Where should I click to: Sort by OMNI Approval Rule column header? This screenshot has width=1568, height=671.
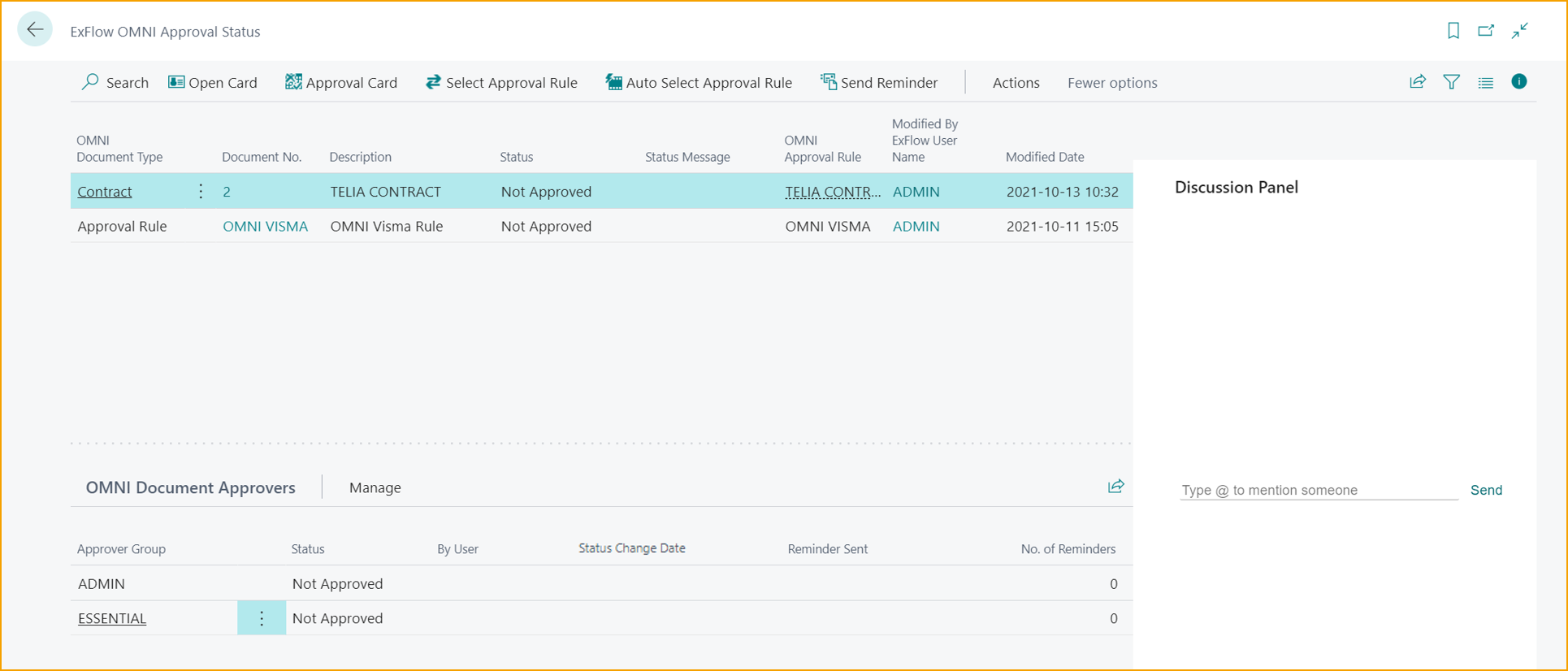822,149
